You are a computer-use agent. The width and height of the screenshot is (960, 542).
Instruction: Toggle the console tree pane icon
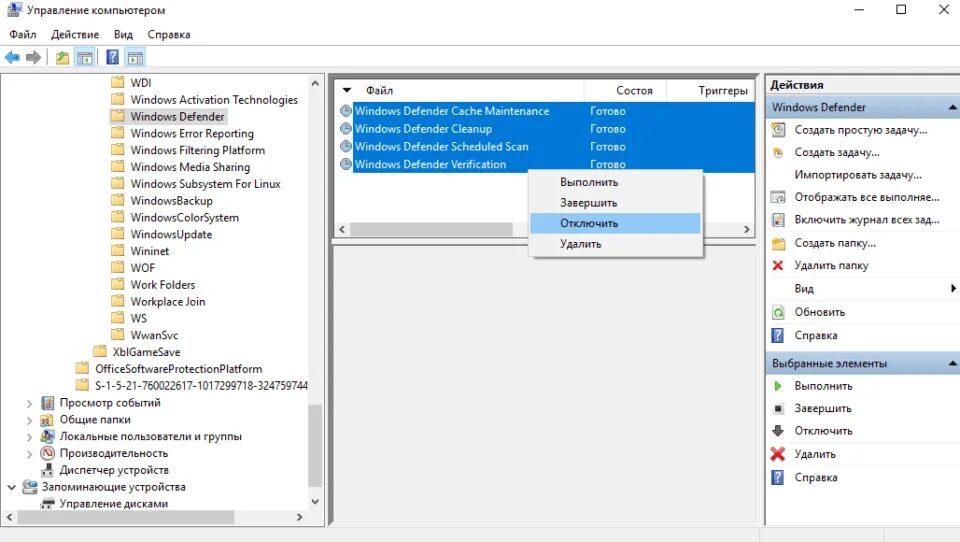(x=84, y=58)
